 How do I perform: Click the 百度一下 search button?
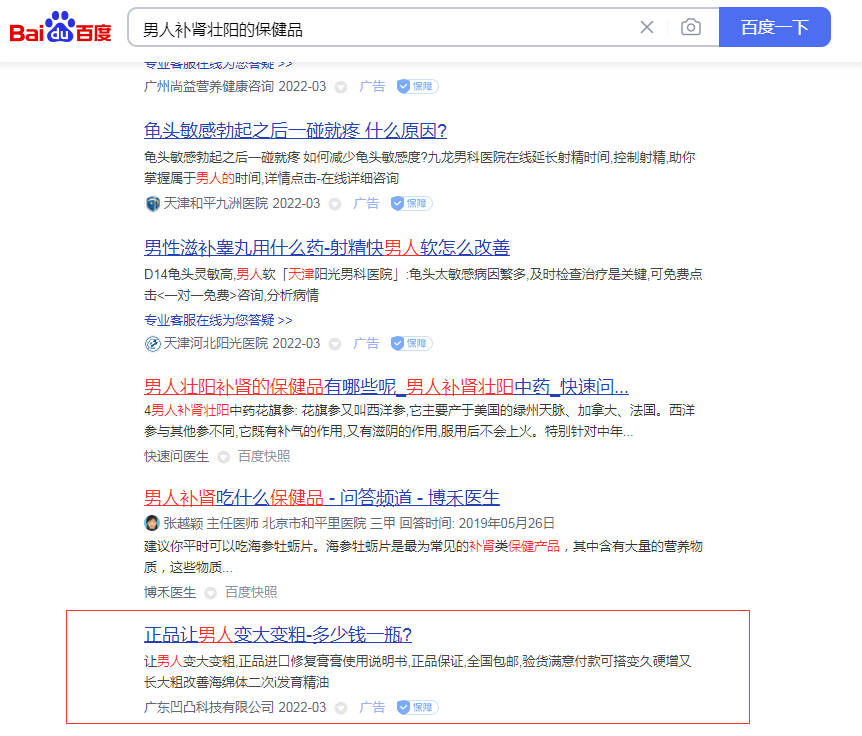(x=774, y=27)
